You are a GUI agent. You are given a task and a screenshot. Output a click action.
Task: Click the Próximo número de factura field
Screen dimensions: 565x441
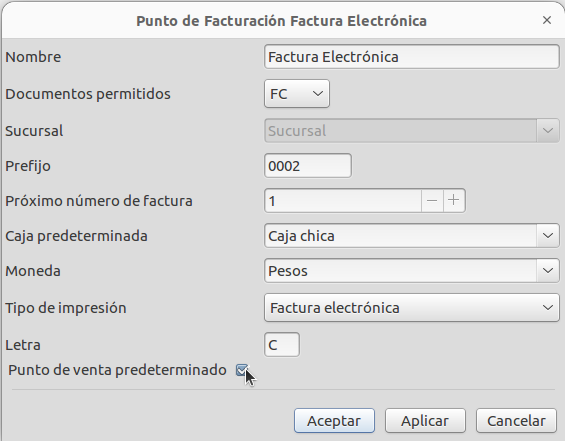[343, 201]
